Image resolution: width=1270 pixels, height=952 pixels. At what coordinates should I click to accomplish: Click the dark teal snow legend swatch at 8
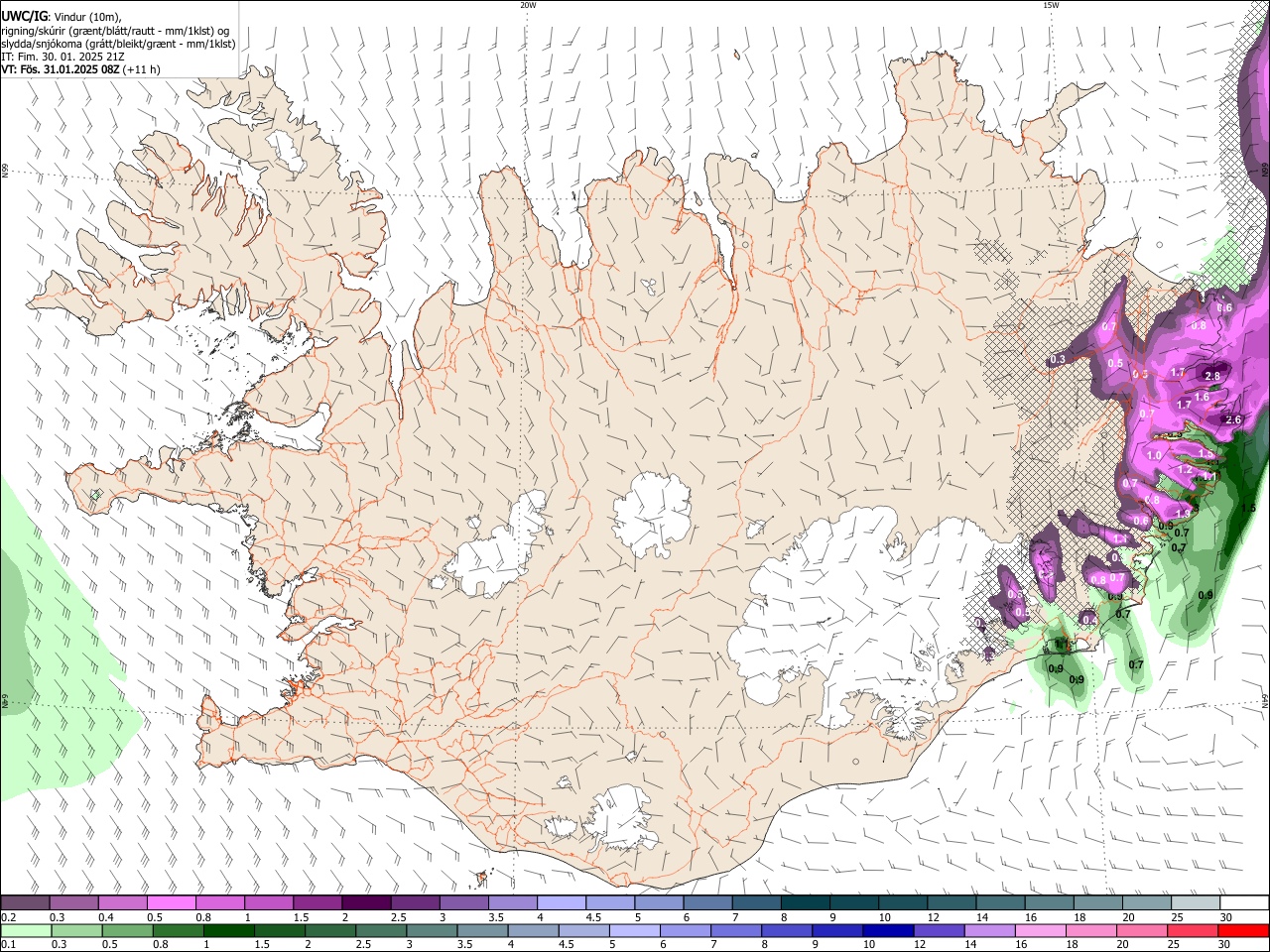point(806,902)
